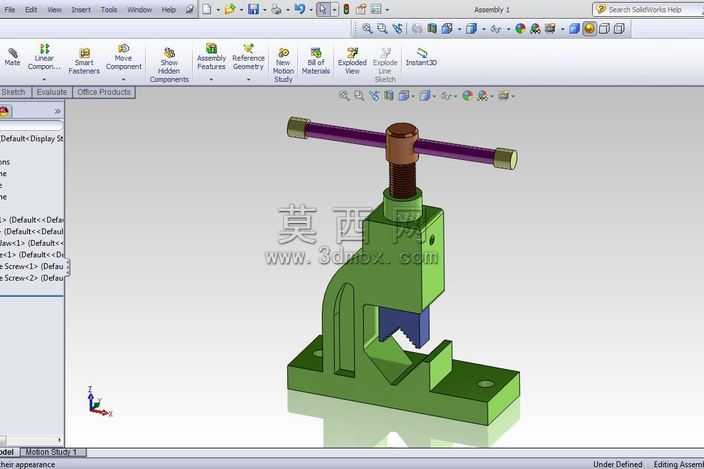The image size is (704, 469).
Task: Open the File menu
Action: [9, 9]
